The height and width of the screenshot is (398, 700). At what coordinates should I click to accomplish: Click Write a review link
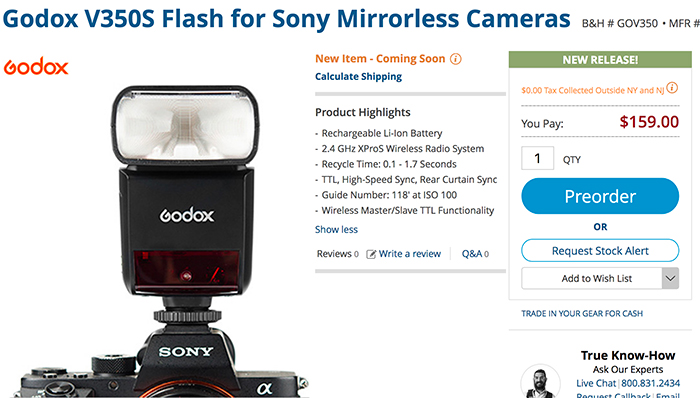point(410,254)
